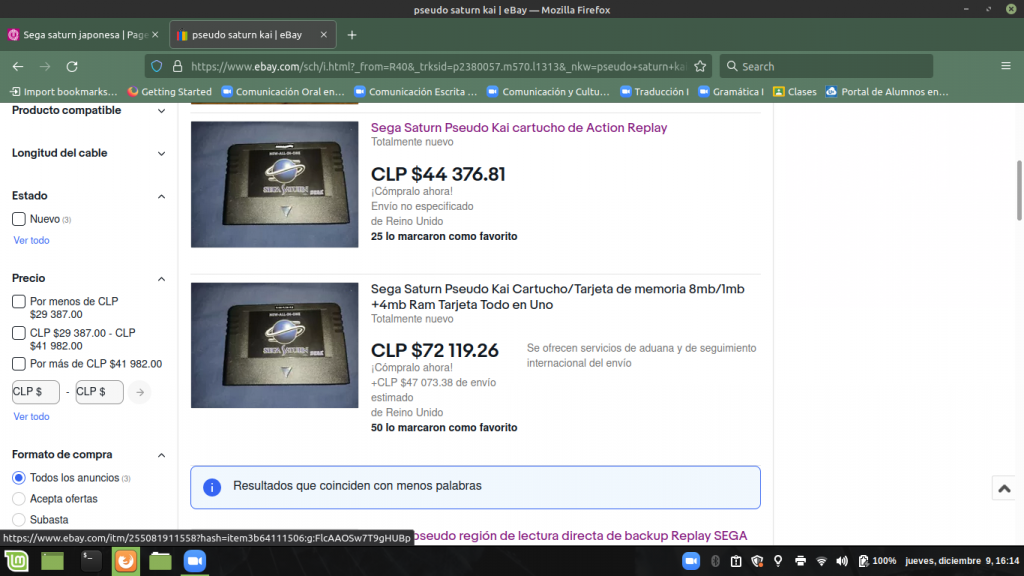Collapse the Precio filter section
Viewport: 1024px width, 576px height.
[162, 279]
